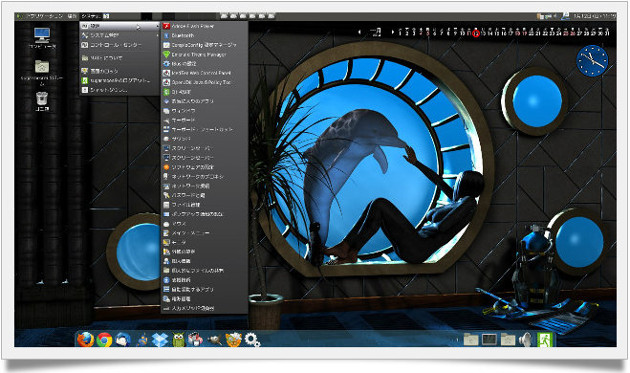Click the analog clock desktop widget
630x373 pixels.
pyautogui.click(x=592, y=61)
